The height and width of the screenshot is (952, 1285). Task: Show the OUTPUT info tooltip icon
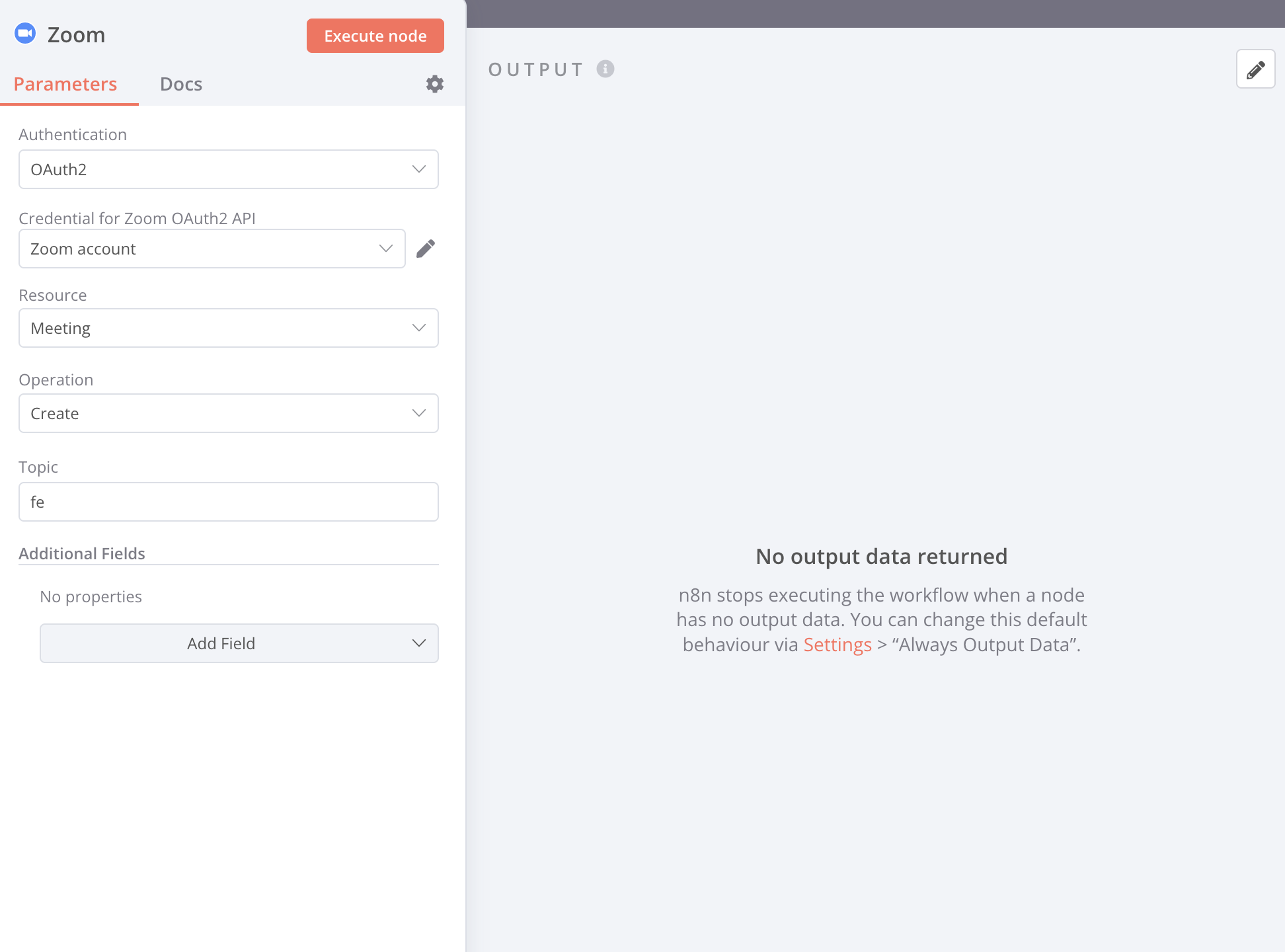click(605, 69)
